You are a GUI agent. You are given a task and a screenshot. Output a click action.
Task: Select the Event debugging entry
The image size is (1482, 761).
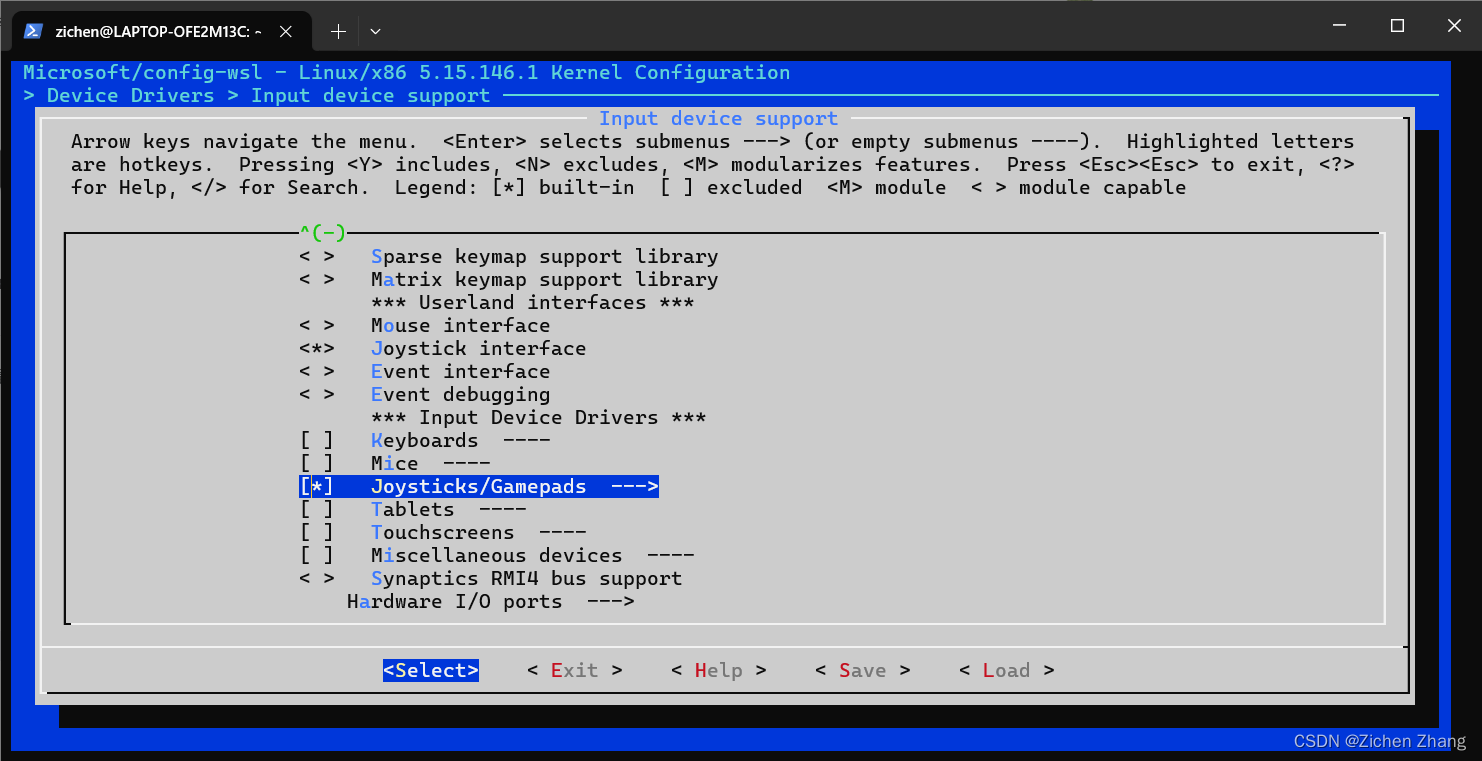460,395
